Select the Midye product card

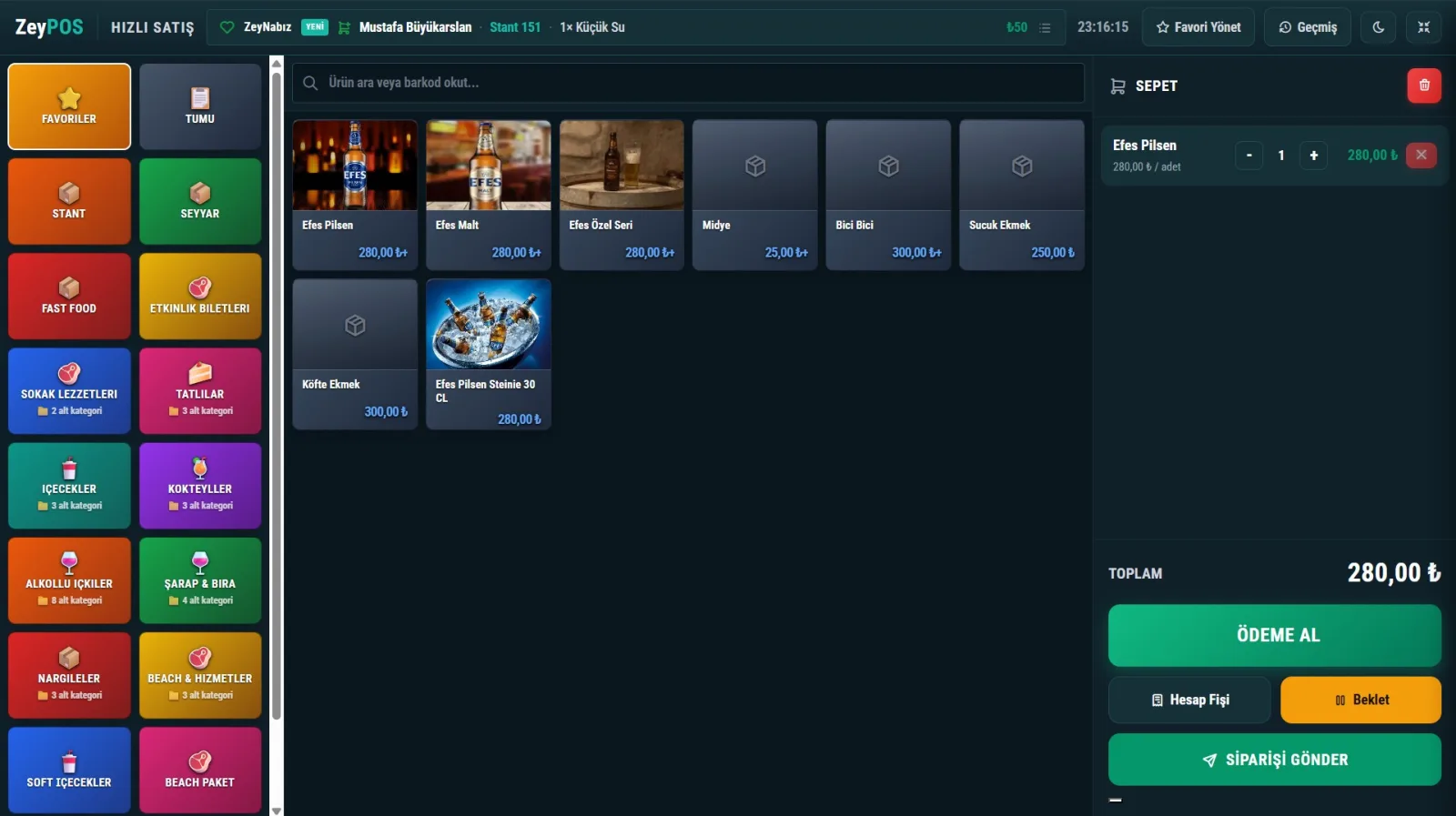(755, 195)
